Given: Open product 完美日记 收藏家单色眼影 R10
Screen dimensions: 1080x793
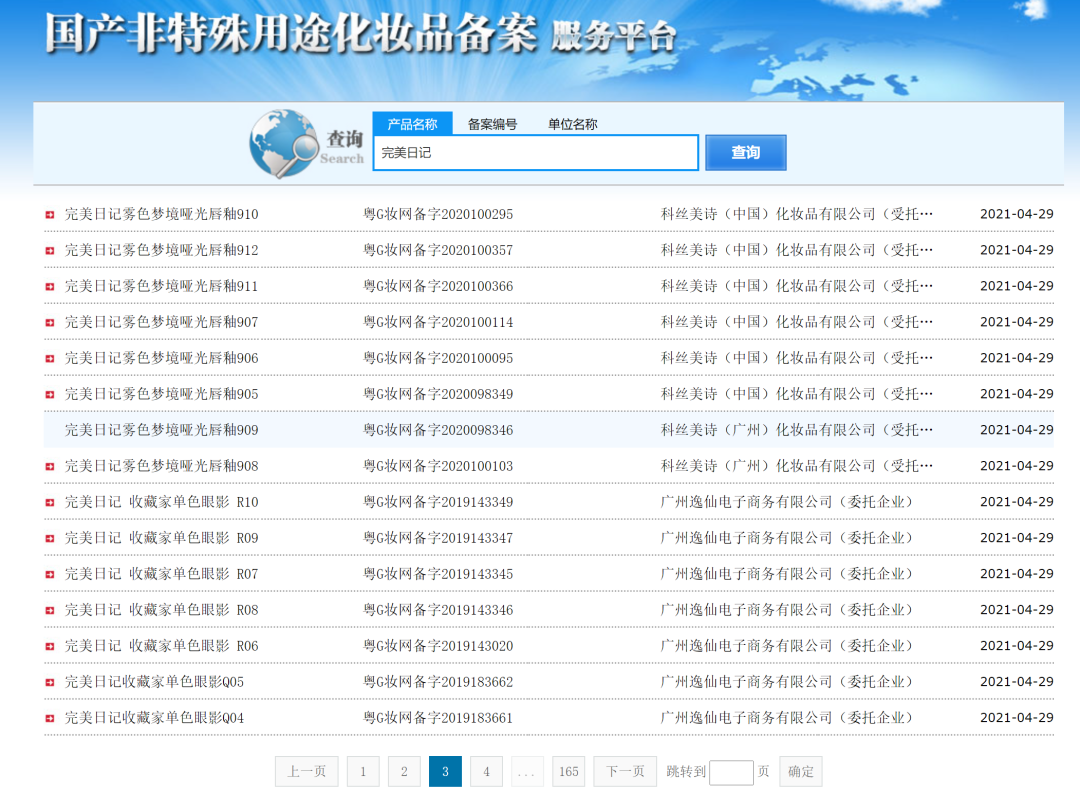Looking at the screenshot, I should [162, 502].
